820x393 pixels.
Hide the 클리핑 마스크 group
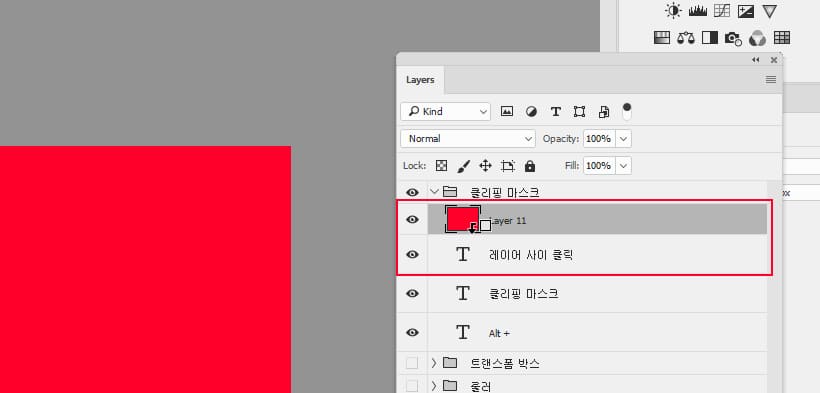413,192
